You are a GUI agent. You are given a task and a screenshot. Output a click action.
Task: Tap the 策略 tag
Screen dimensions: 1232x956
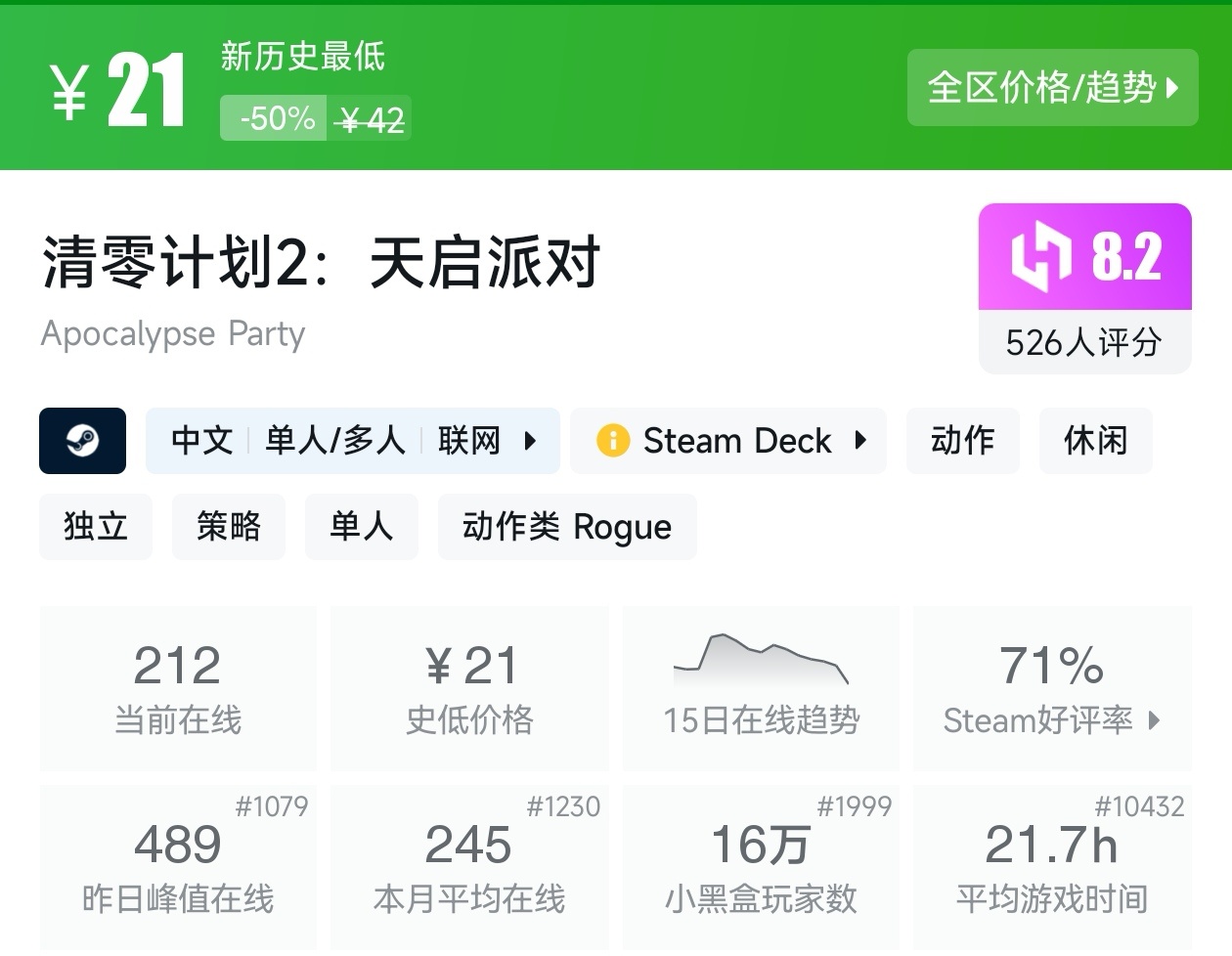(x=229, y=527)
